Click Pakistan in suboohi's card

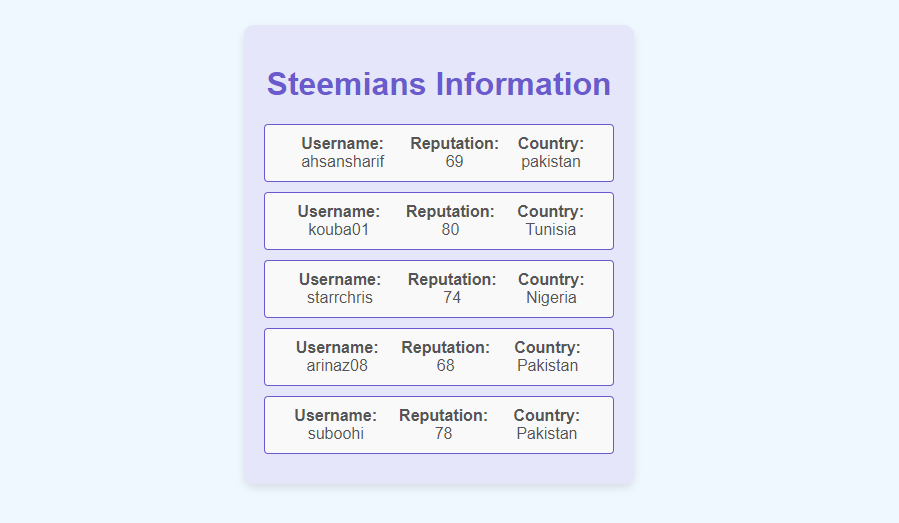coord(547,434)
